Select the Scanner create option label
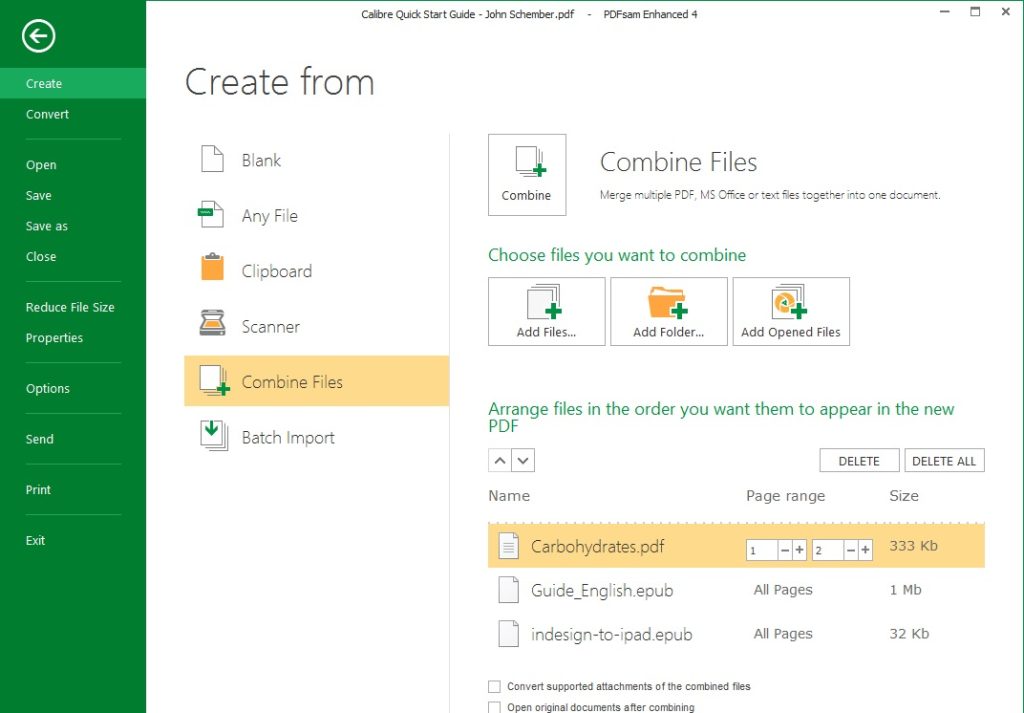The image size is (1024, 713). 271,326
